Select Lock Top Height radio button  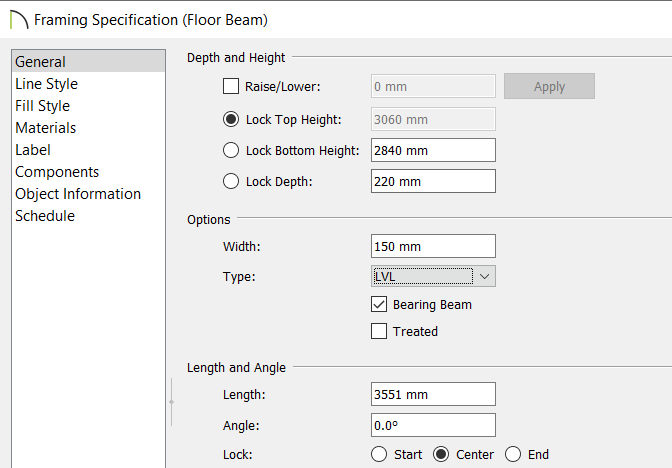[x=231, y=119]
